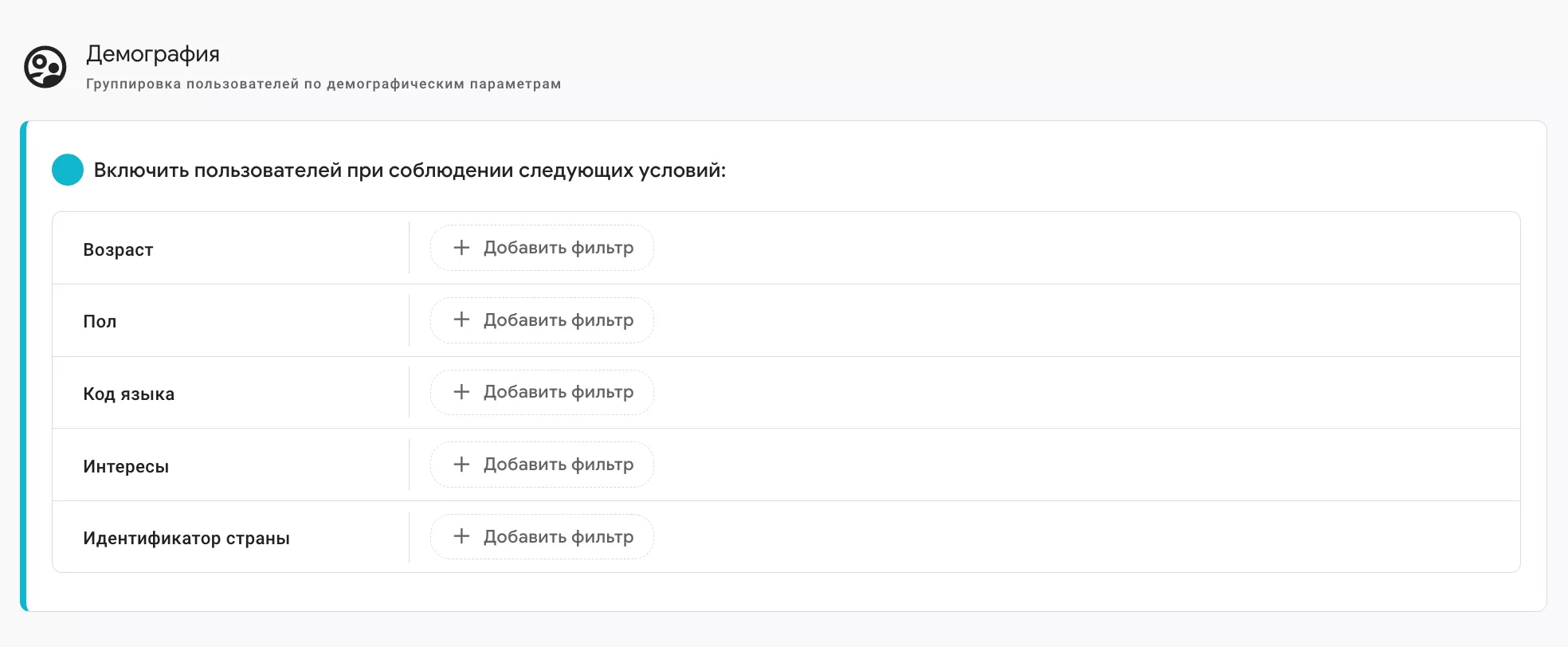The height and width of the screenshot is (647, 1568).
Task: Click the plus icon on the Интересы filter button
Action: 461,465
